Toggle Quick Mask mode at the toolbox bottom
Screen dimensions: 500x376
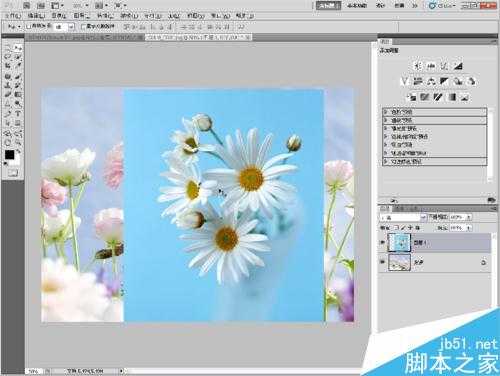(13, 173)
